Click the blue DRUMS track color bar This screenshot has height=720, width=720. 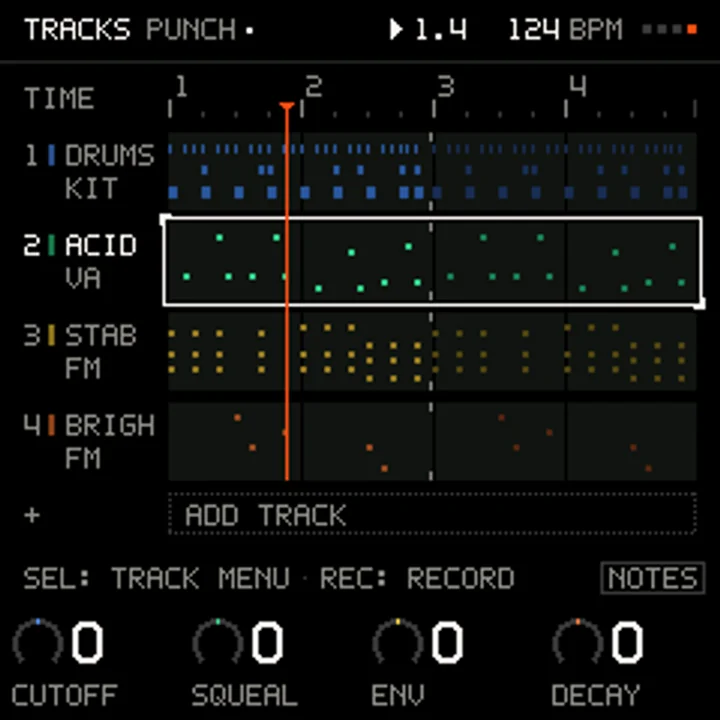(x=52, y=155)
